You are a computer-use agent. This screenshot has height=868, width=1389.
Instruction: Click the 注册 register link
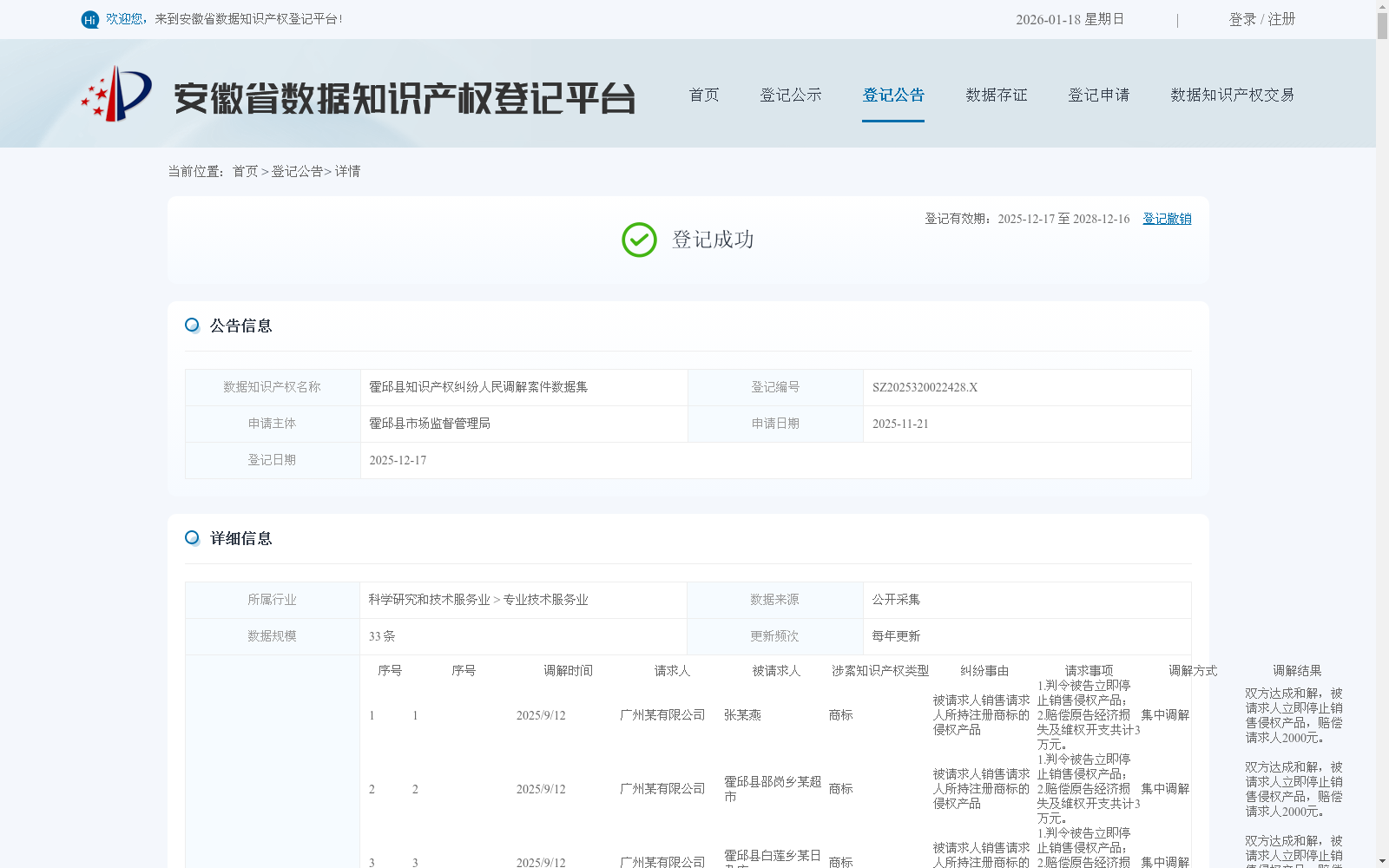[1281, 19]
